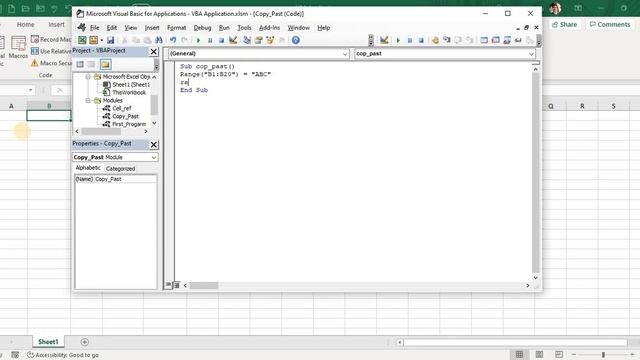This screenshot has width=640, height=360.
Task: Save the VBA project with the floppy icon
Action: click(110, 40)
